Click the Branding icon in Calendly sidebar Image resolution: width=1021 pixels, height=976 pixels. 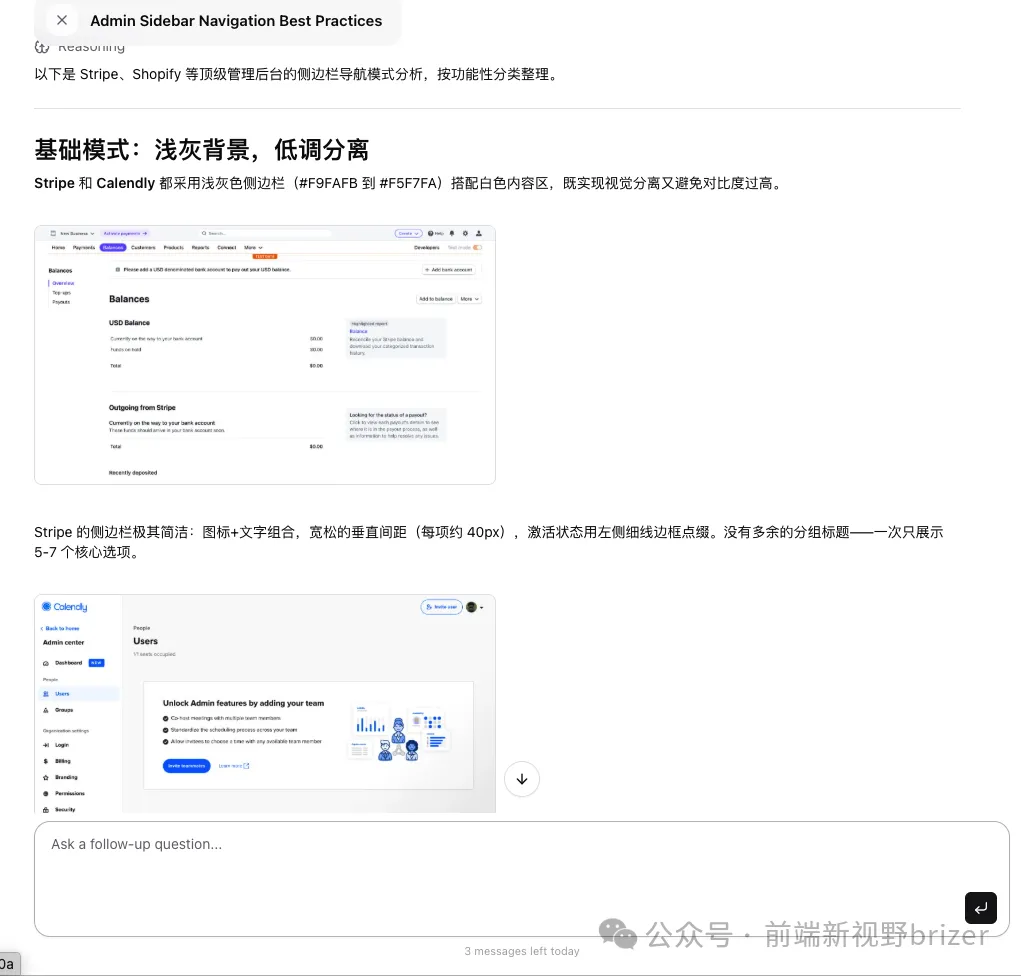click(47, 777)
